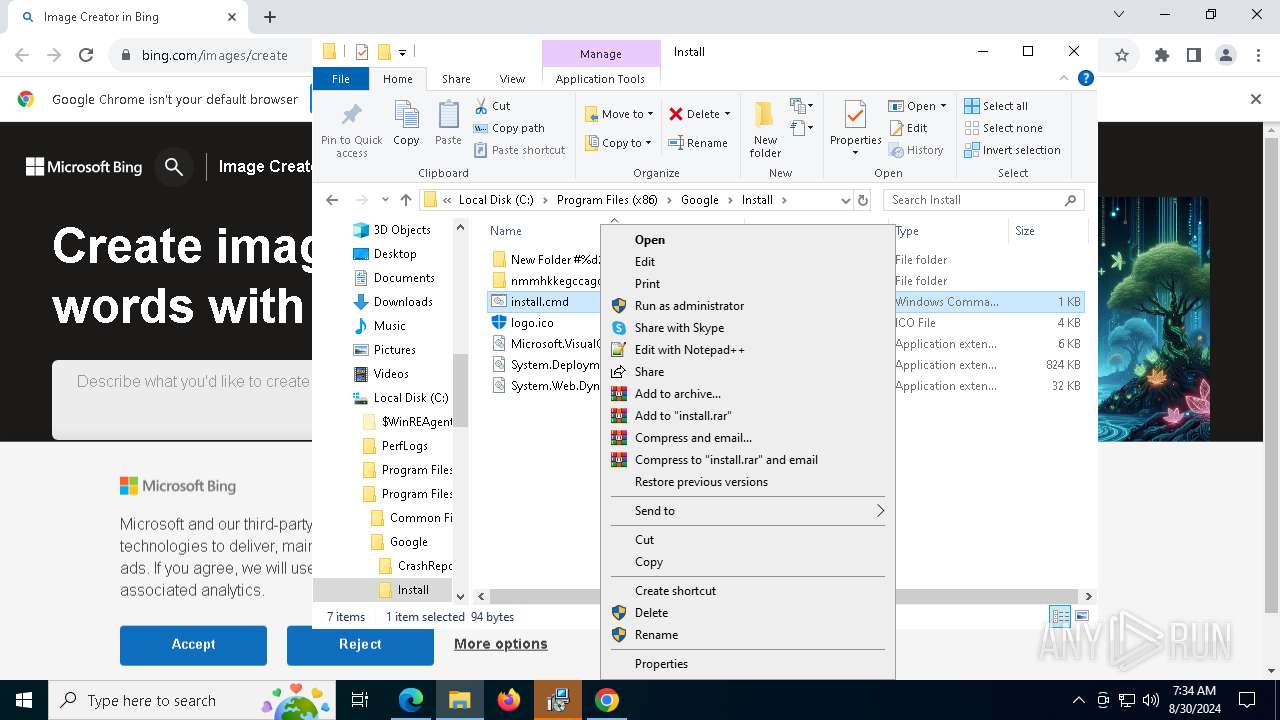The image size is (1280, 720).
Task: Click the Size column header
Action: click(1046, 231)
